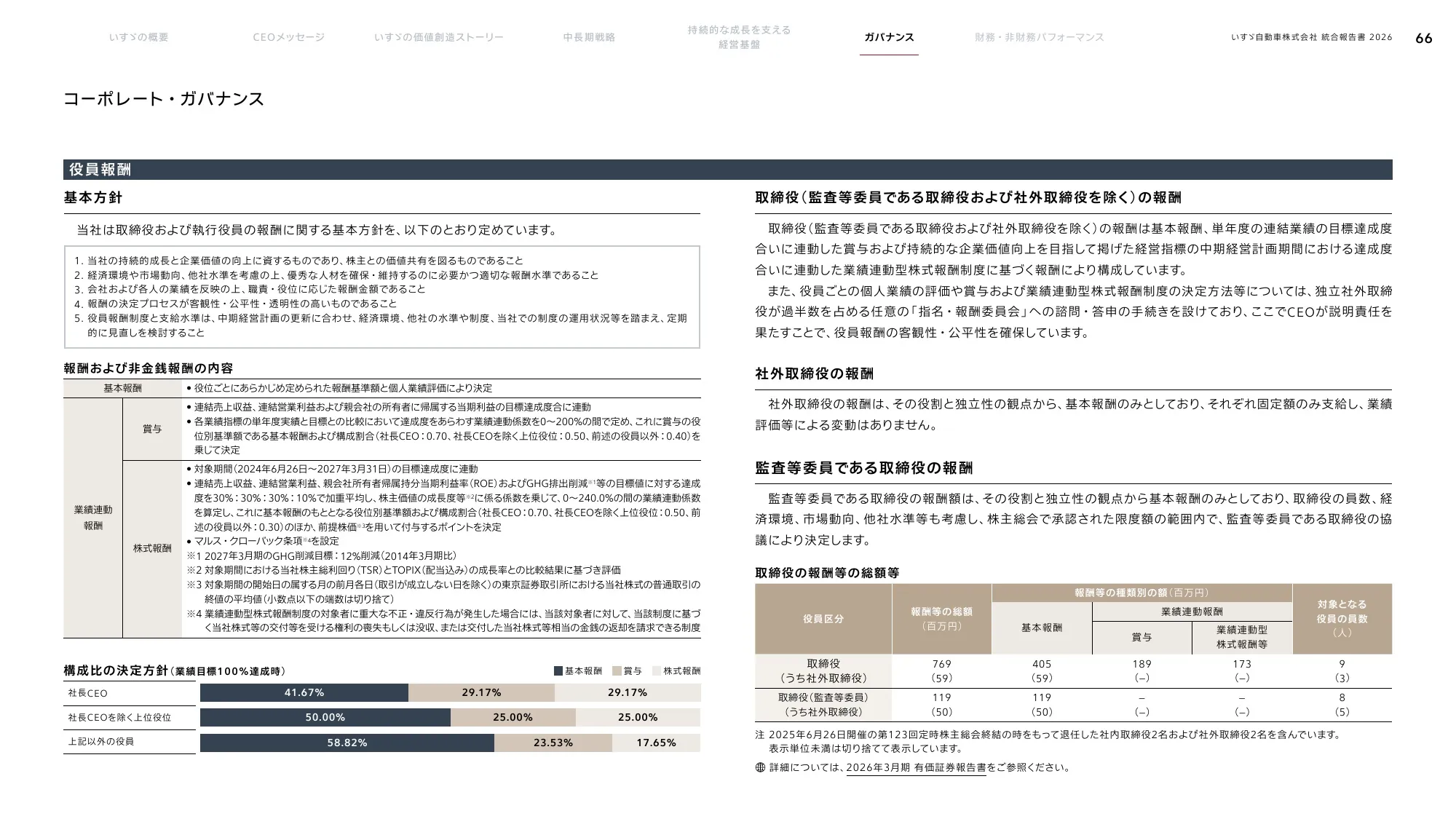Open 持続的な成長を支える経営基盤 tab

pos(739,37)
